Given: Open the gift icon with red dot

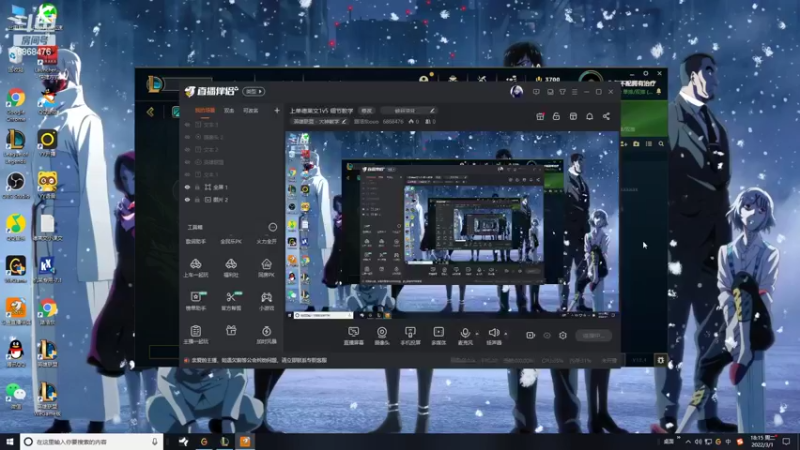Looking at the screenshot, I should 540,116.
